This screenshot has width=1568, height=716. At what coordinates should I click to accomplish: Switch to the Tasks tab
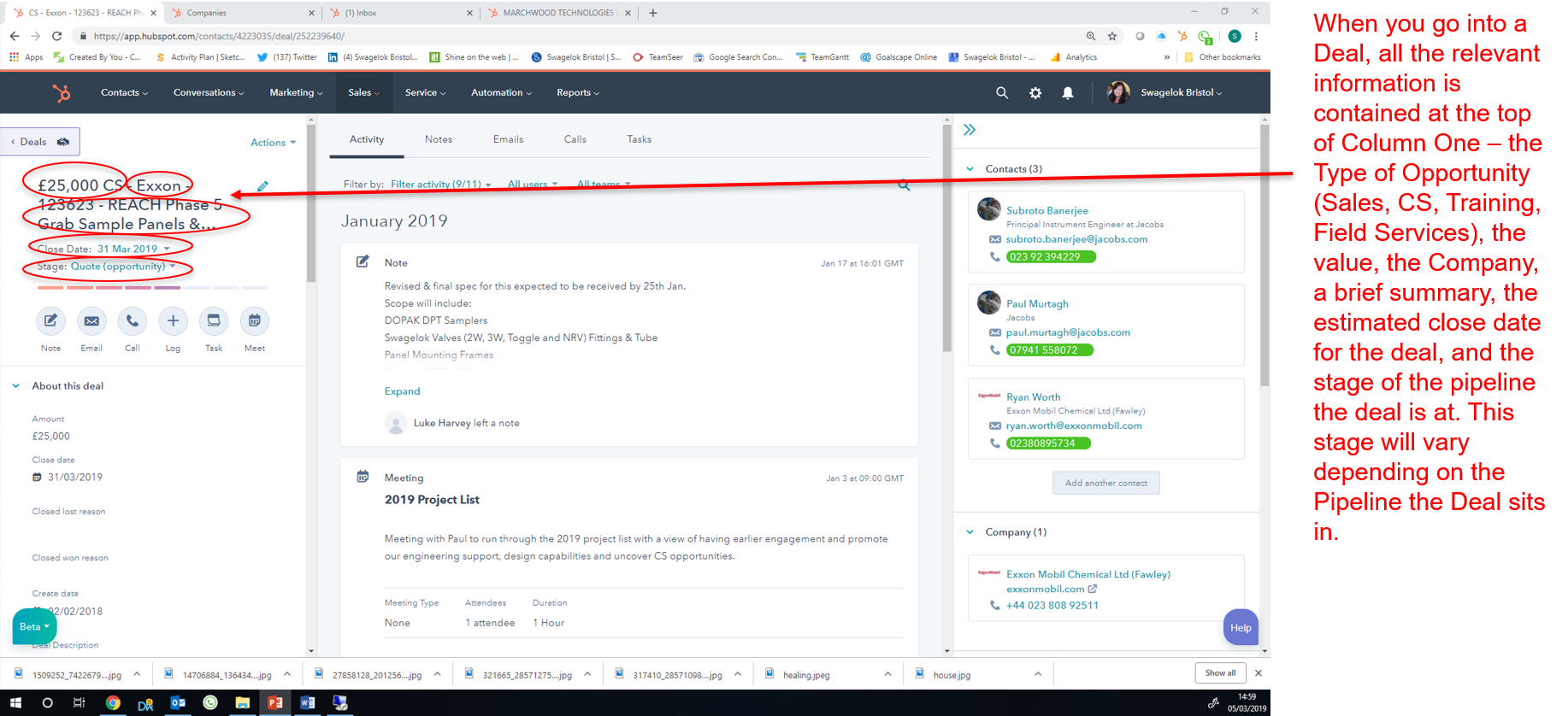(x=640, y=139)
